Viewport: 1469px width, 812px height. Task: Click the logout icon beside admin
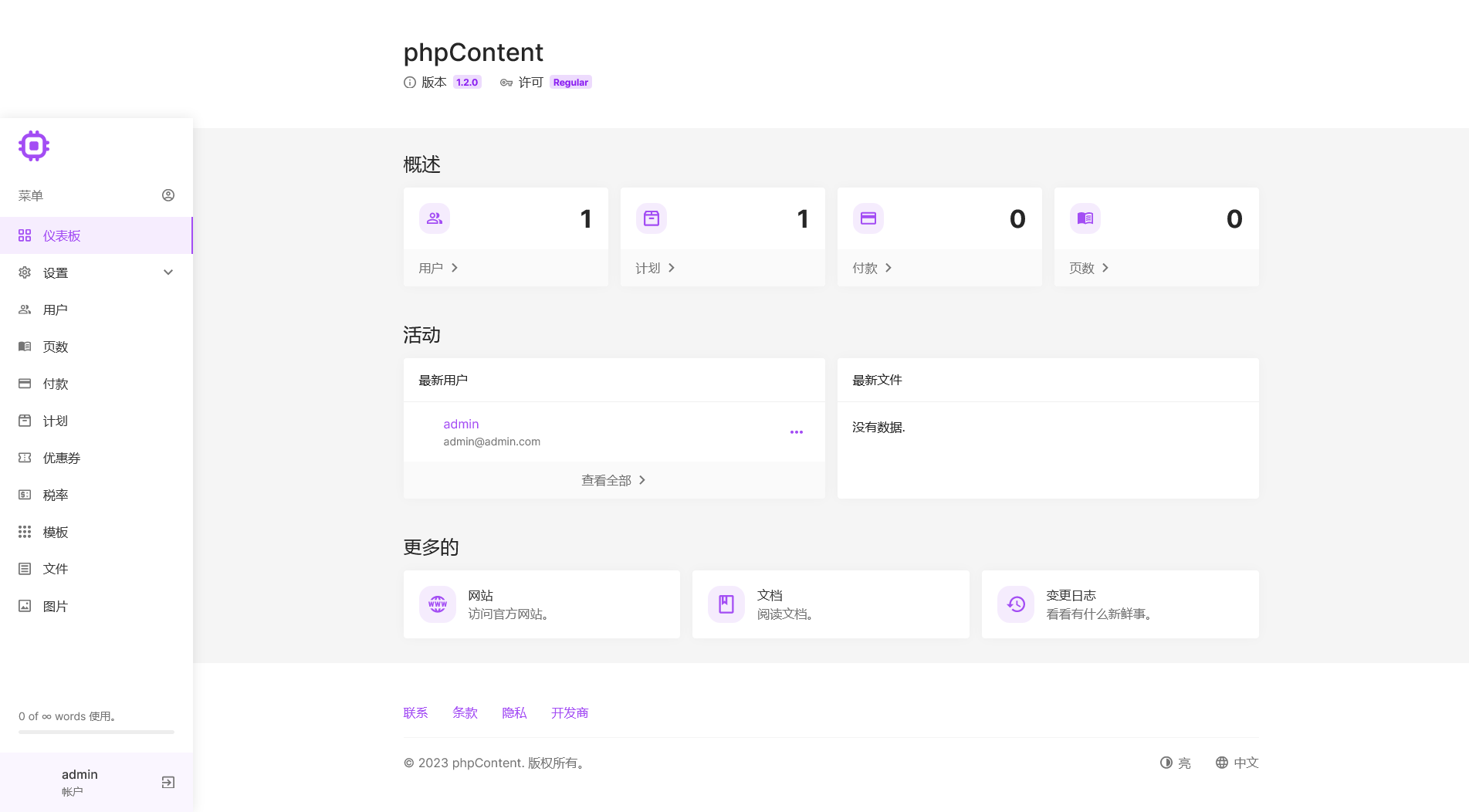click(x=168, y=783)
